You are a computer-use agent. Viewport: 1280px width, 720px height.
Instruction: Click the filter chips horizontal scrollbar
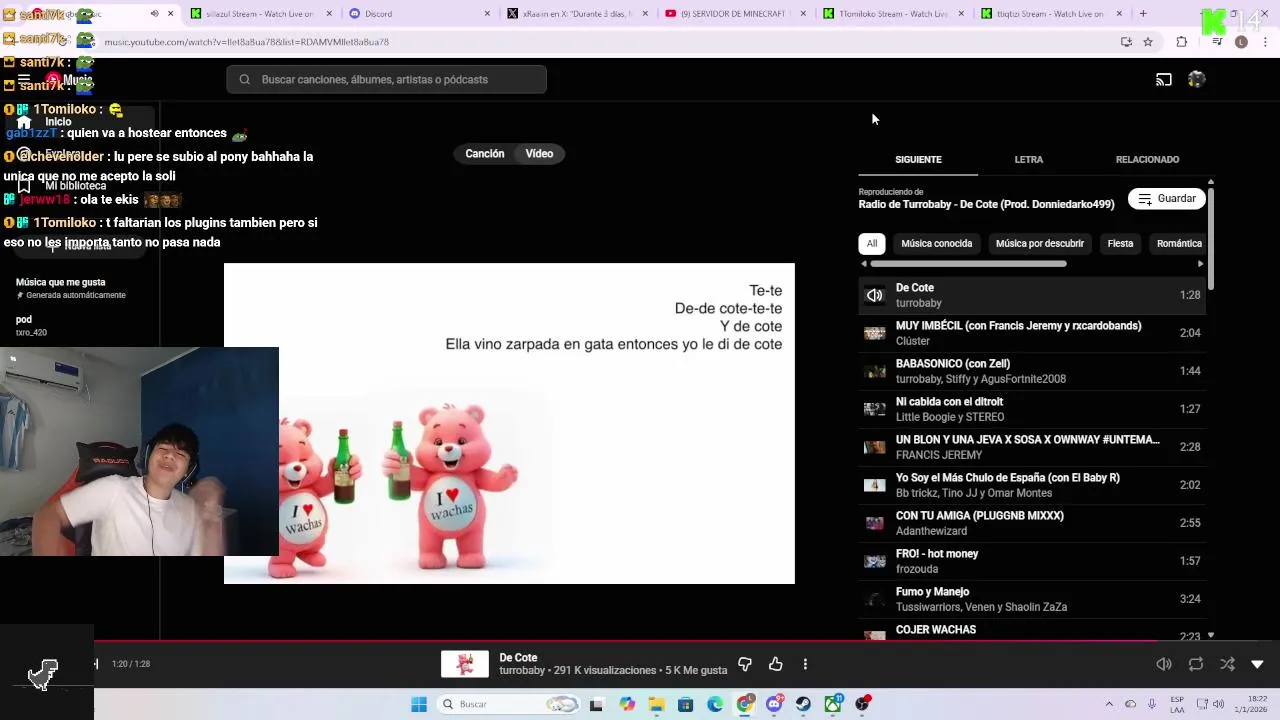[968, 264]
